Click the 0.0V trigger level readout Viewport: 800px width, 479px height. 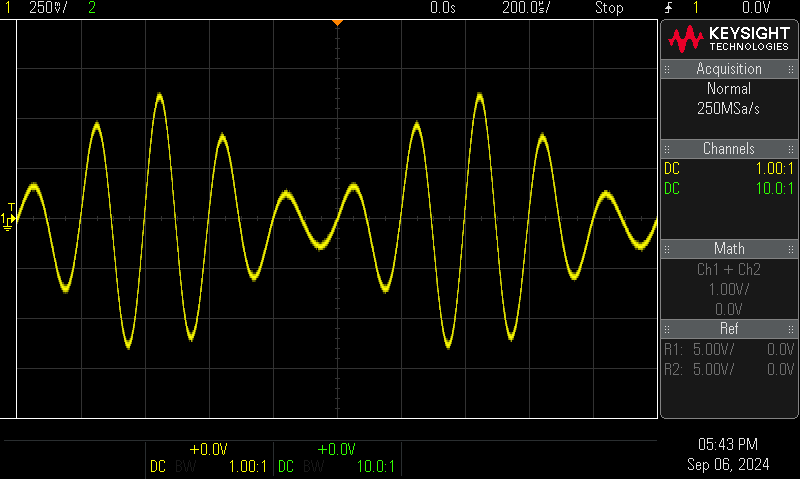tap(755, 8)
